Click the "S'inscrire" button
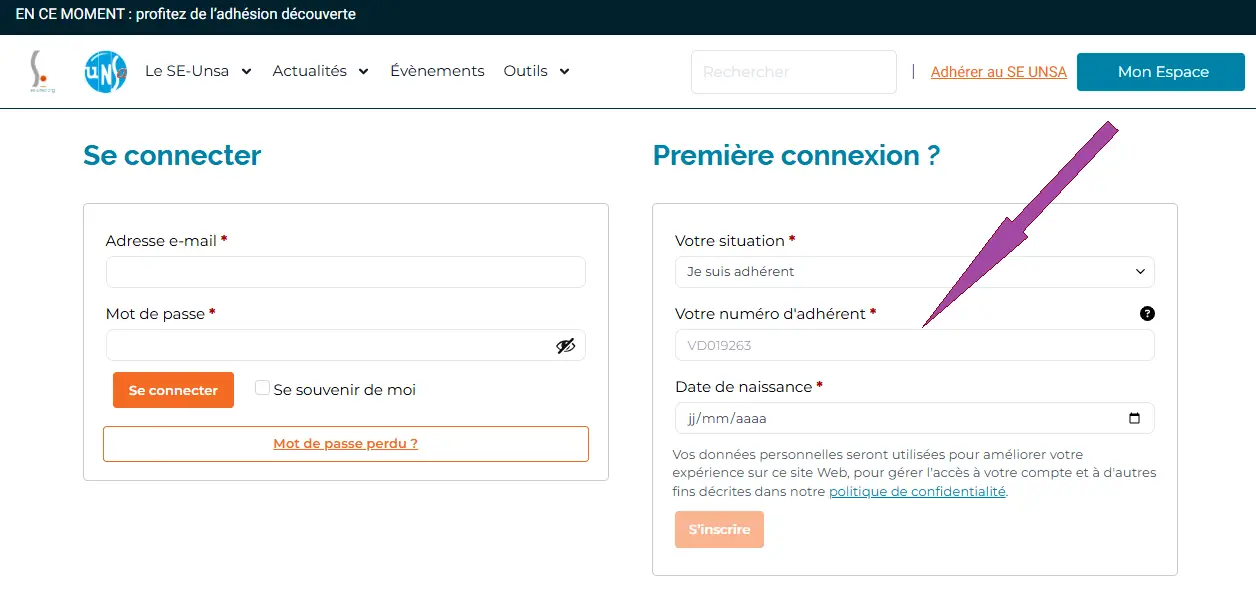Image resolution: width=1256 pixels, height=601 pixels. click(x=719, y=530)
